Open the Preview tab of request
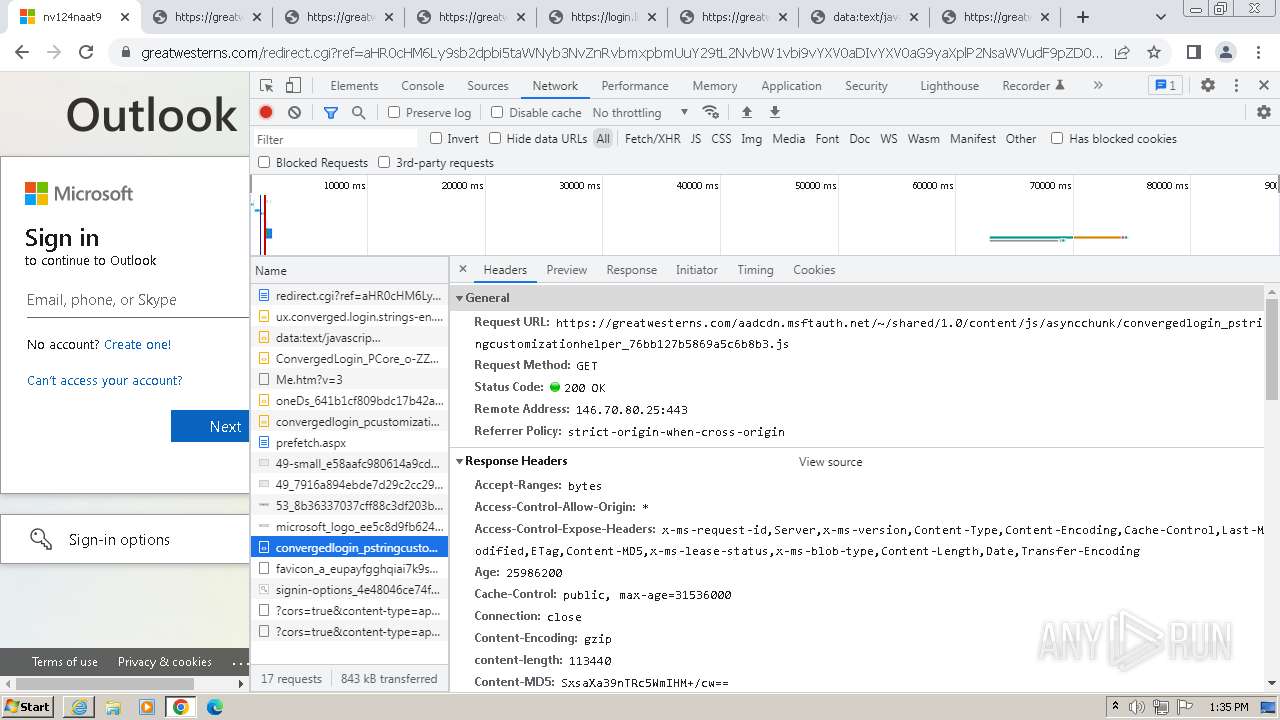This screenshot has width=1280, height=720. click(x=567, y=270)
